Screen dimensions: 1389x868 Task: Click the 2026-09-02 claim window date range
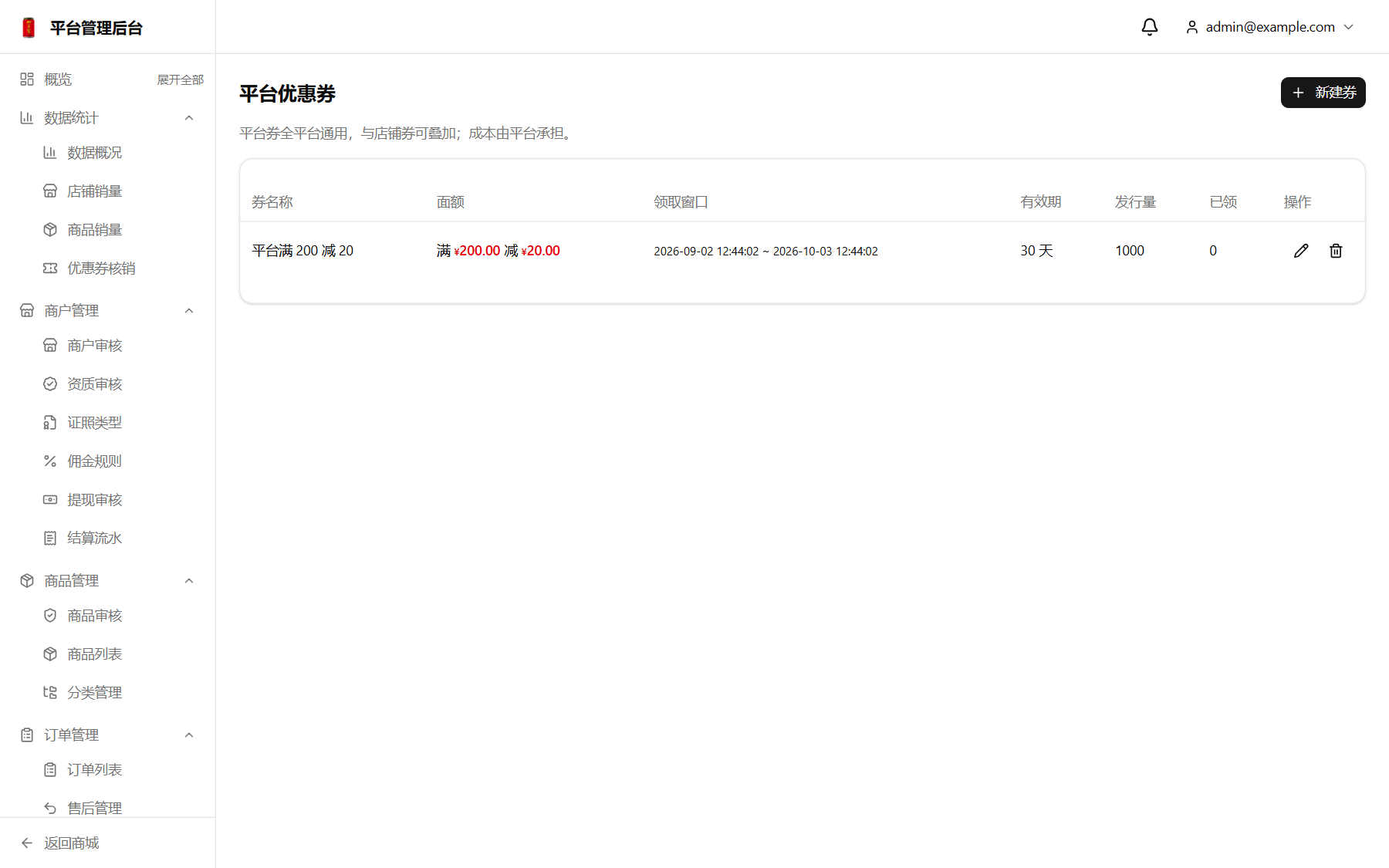(x=765, y=251)
